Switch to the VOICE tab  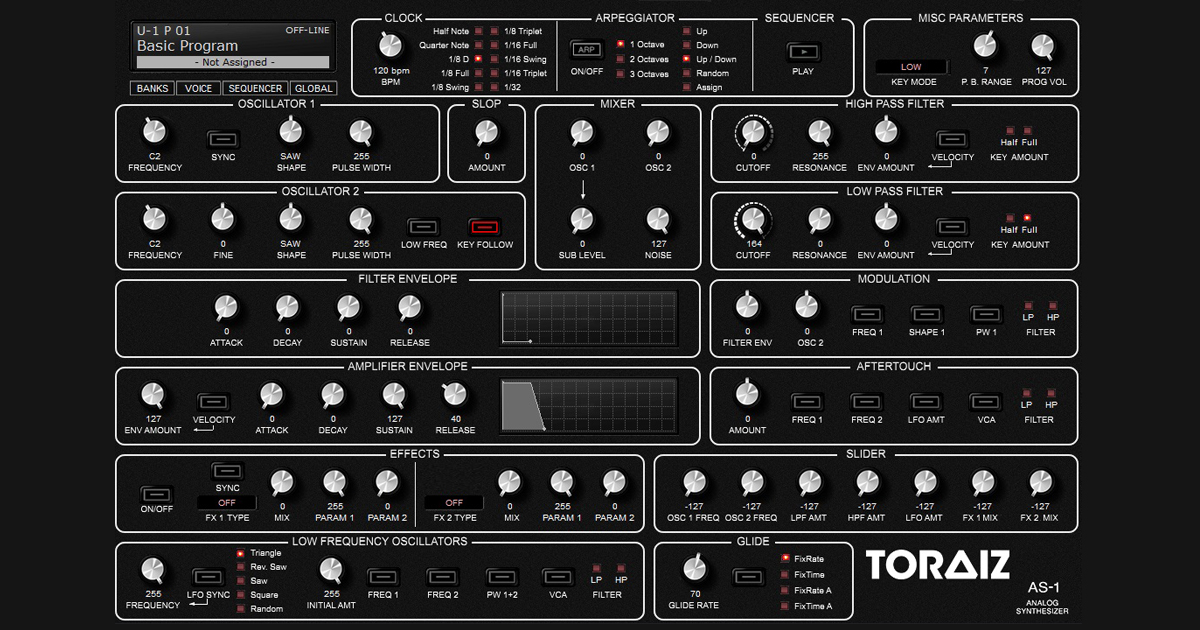(x=199, y=88)
